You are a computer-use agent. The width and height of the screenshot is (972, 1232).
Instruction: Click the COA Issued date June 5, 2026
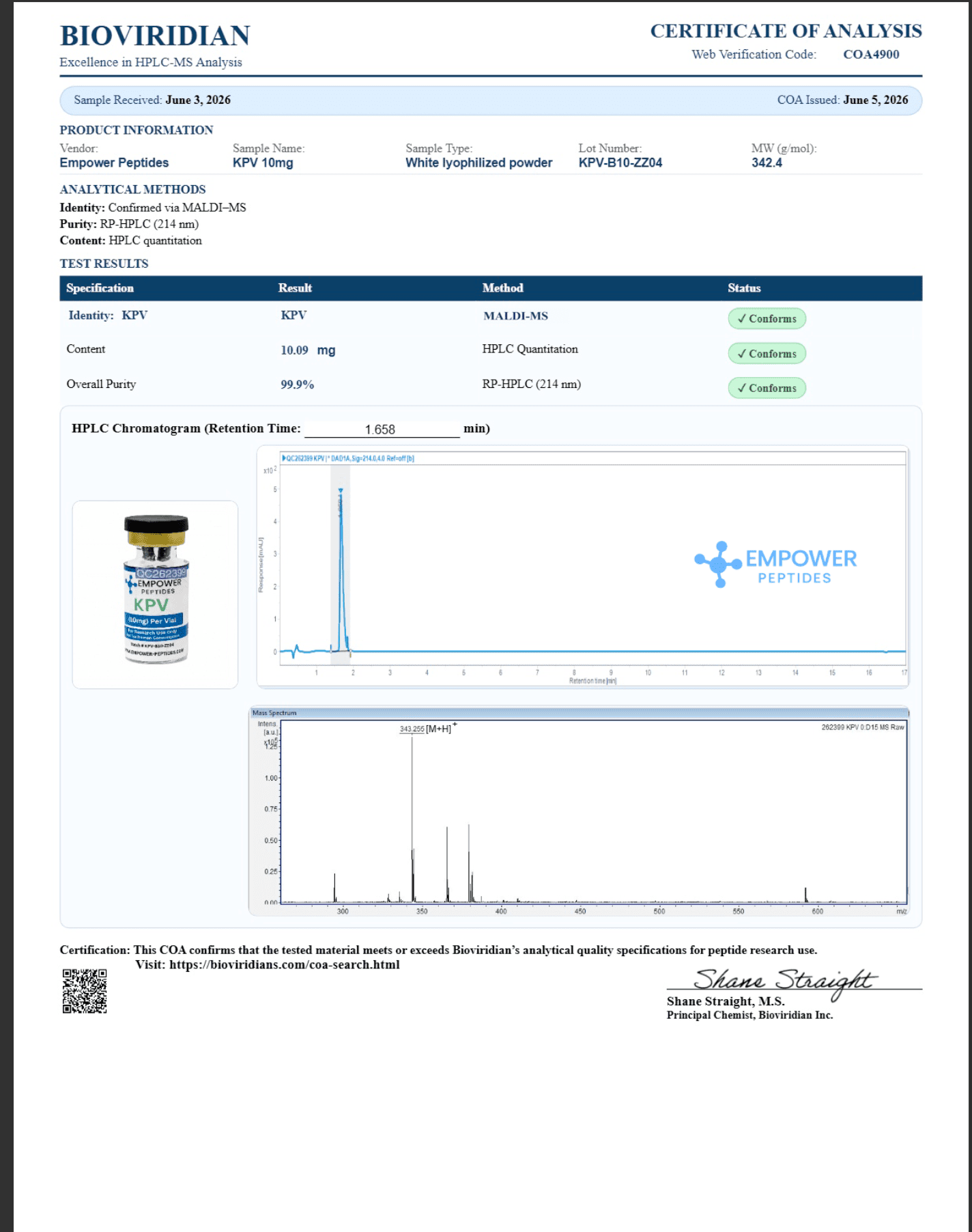[875, 100]
